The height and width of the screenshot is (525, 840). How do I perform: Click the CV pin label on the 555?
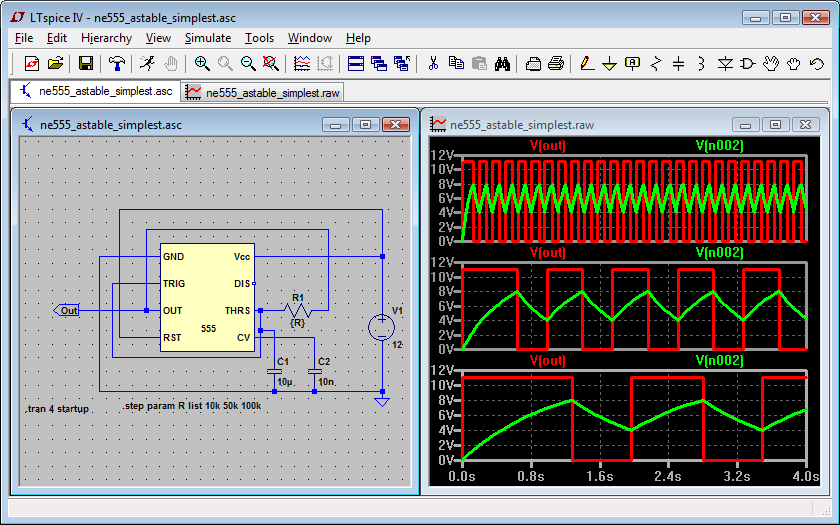tap(244, 338)
